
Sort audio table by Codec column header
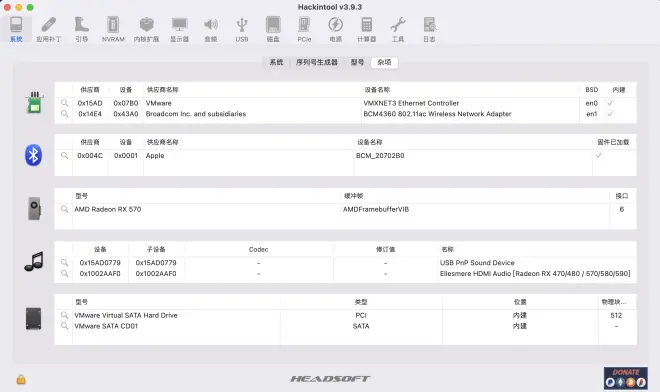click(258, 249)
